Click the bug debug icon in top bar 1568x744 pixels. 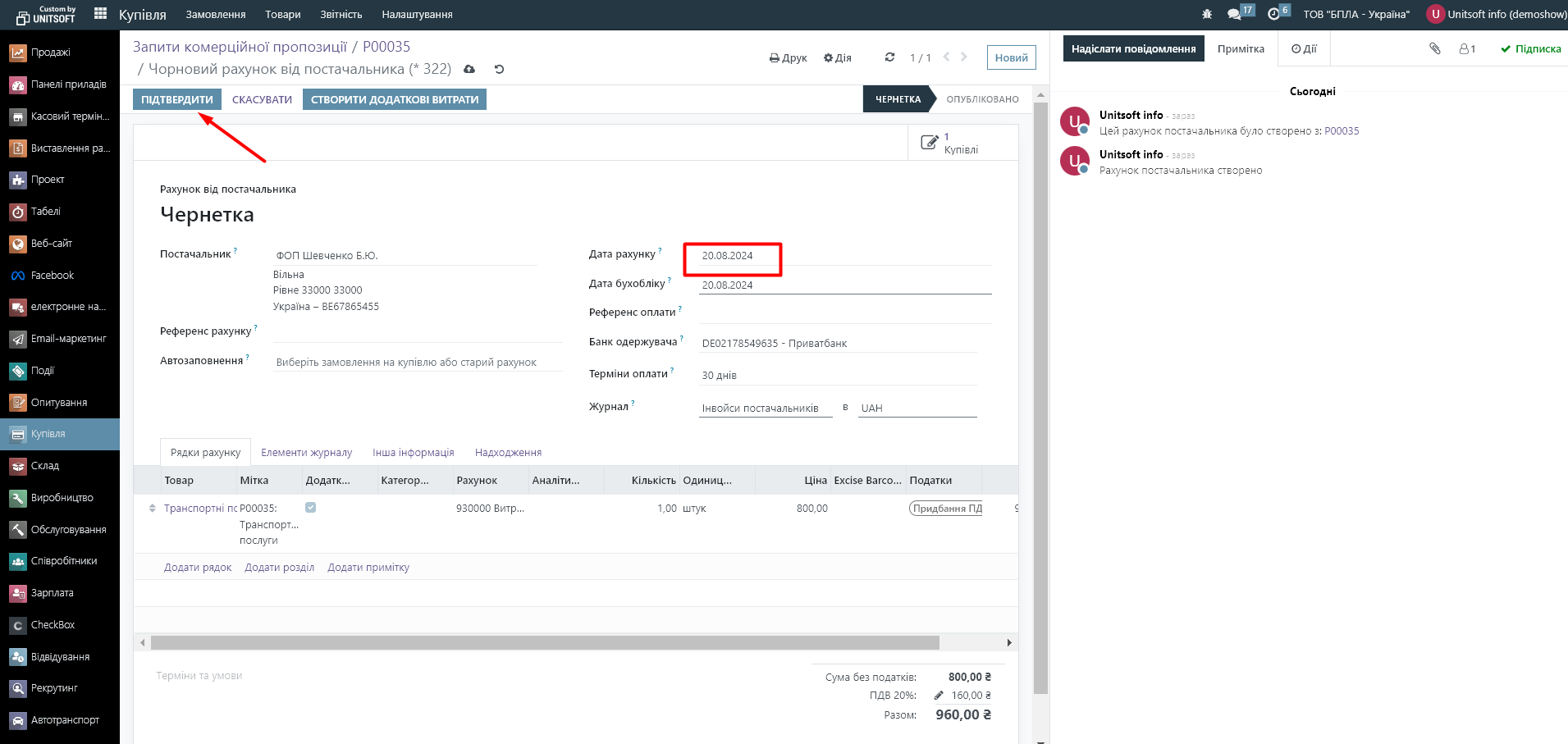click(1206, 14)
